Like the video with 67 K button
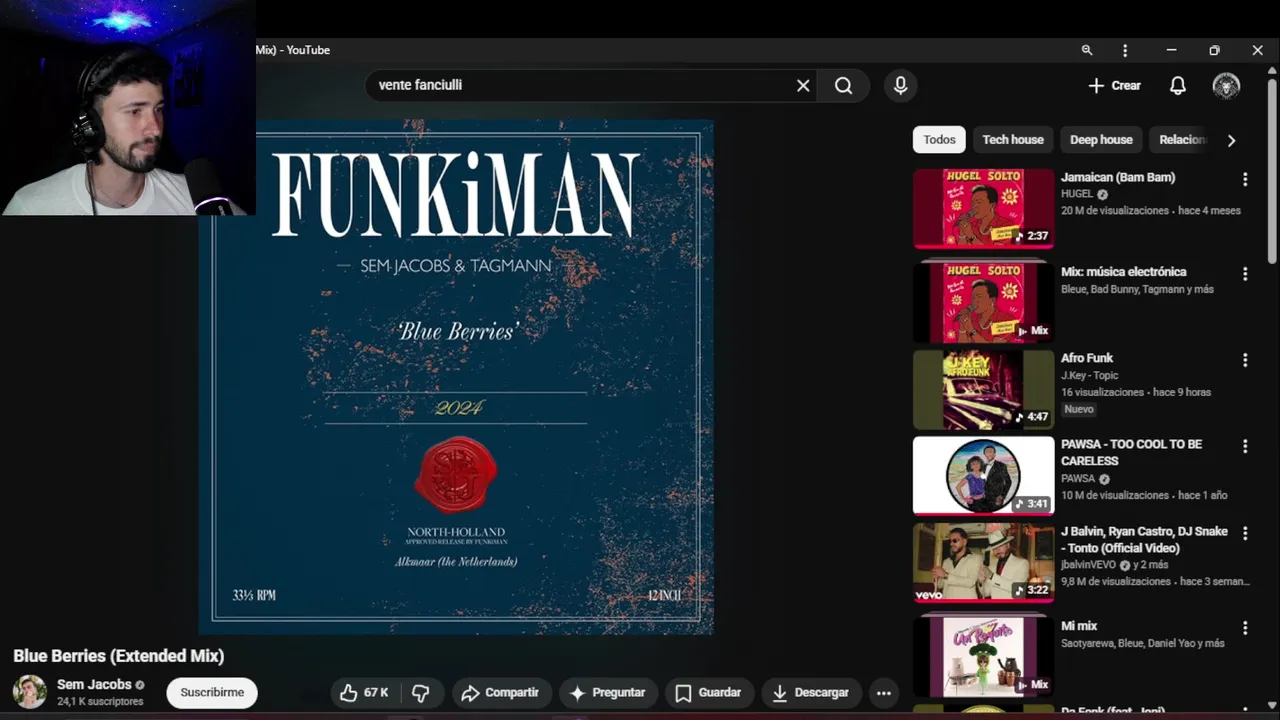Viewport: 1280px width, 720px height. tap(364, 692)
